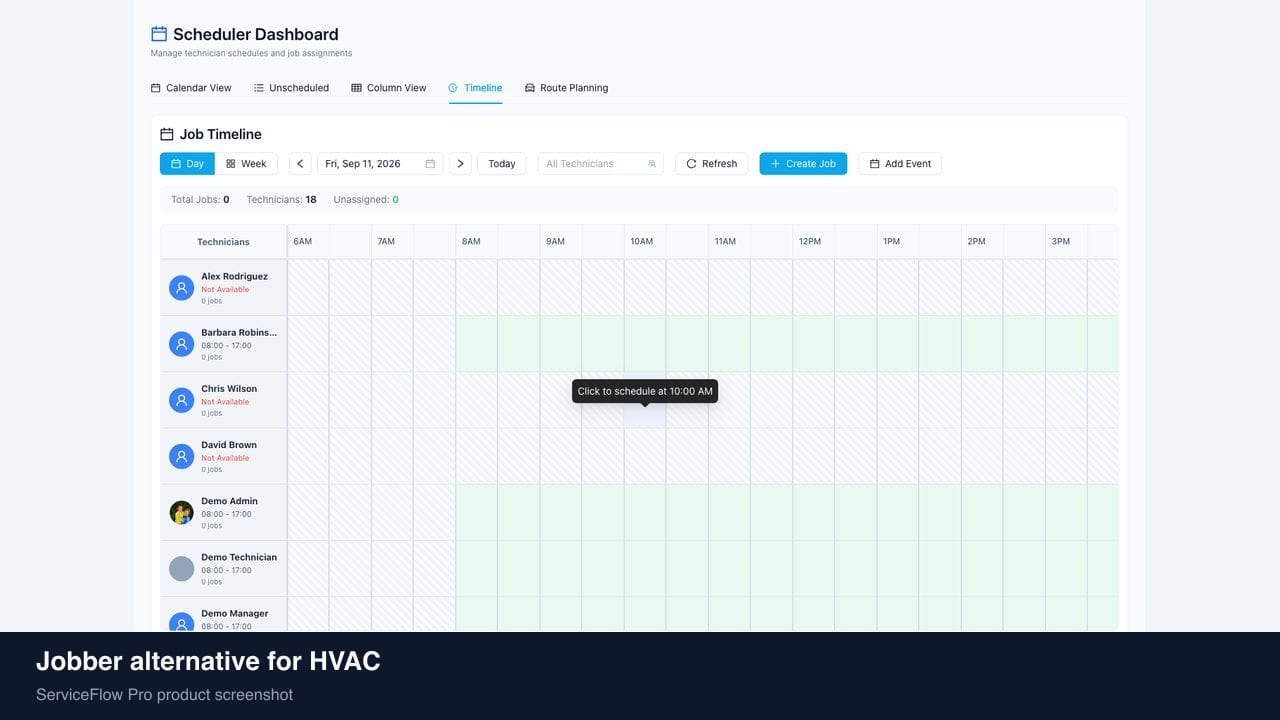Screen dimensions: 1280x720
Task: Jump to Today
Action: (502, 164)
